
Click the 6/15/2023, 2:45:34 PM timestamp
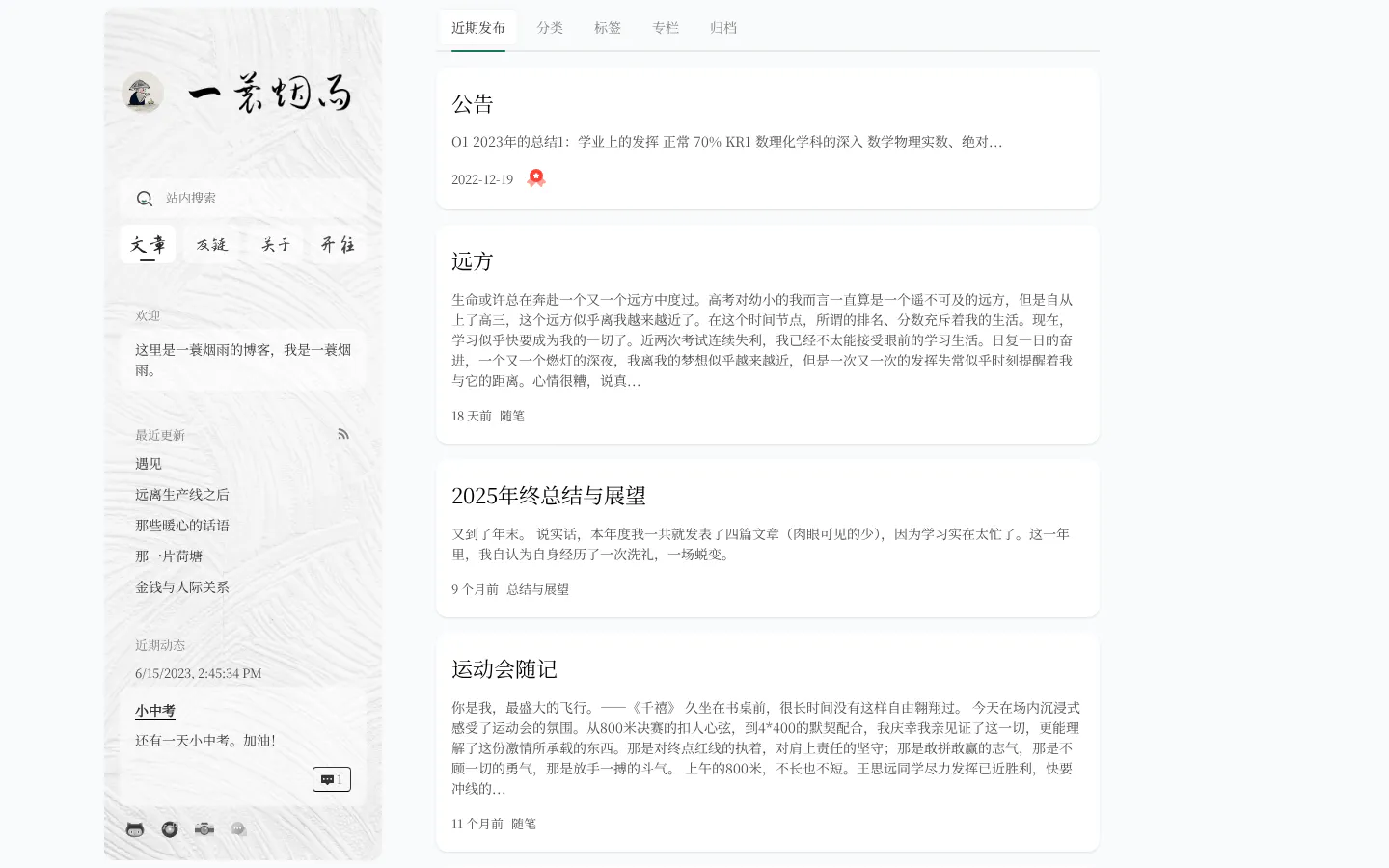pos(199,673)
